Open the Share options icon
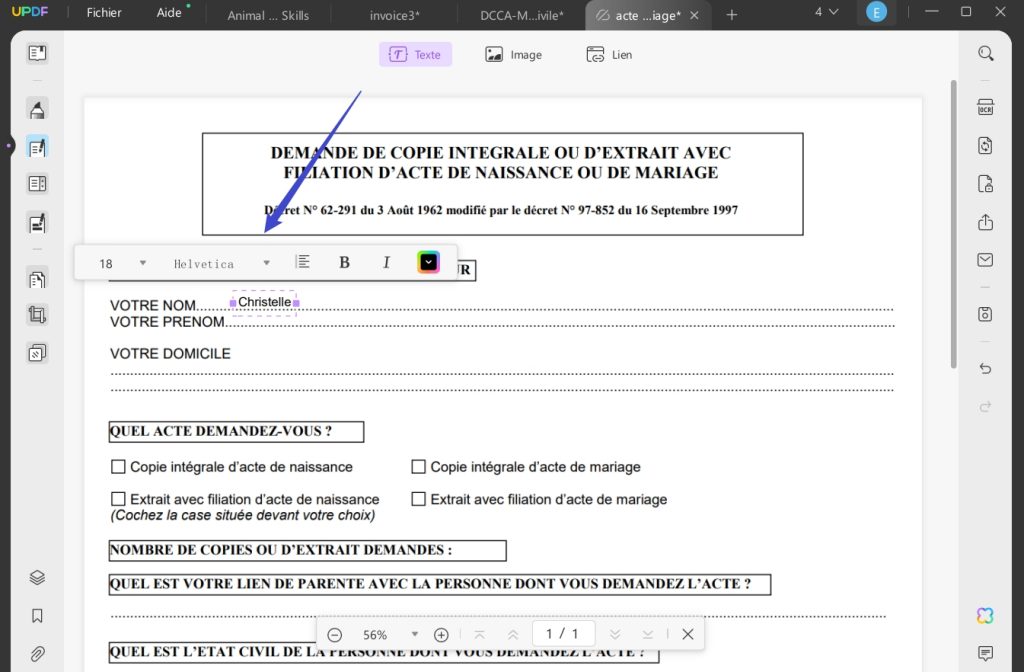Screen dimensions: 1024x672 pos(986,221)
